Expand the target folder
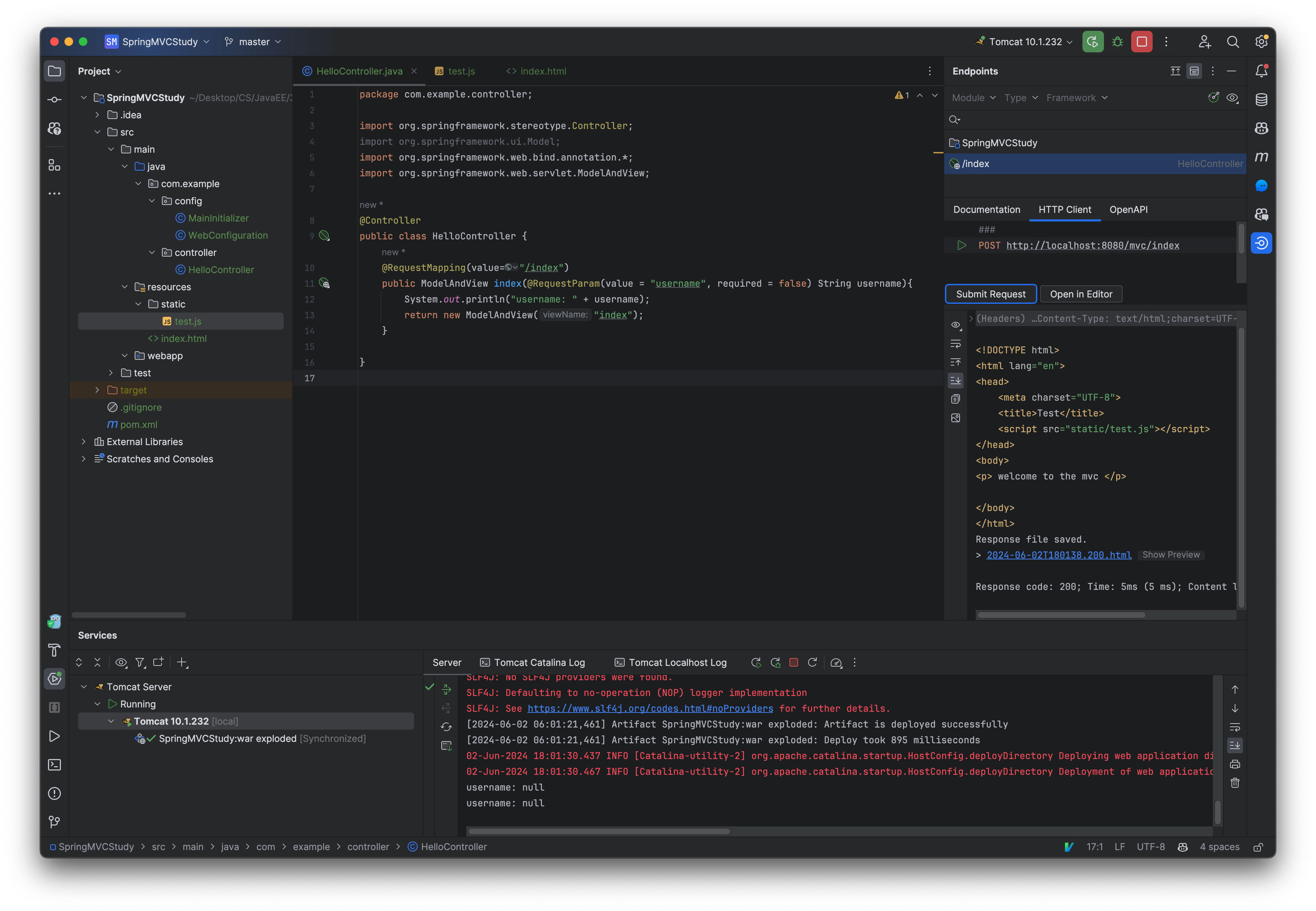 click(x=97, y=390)
